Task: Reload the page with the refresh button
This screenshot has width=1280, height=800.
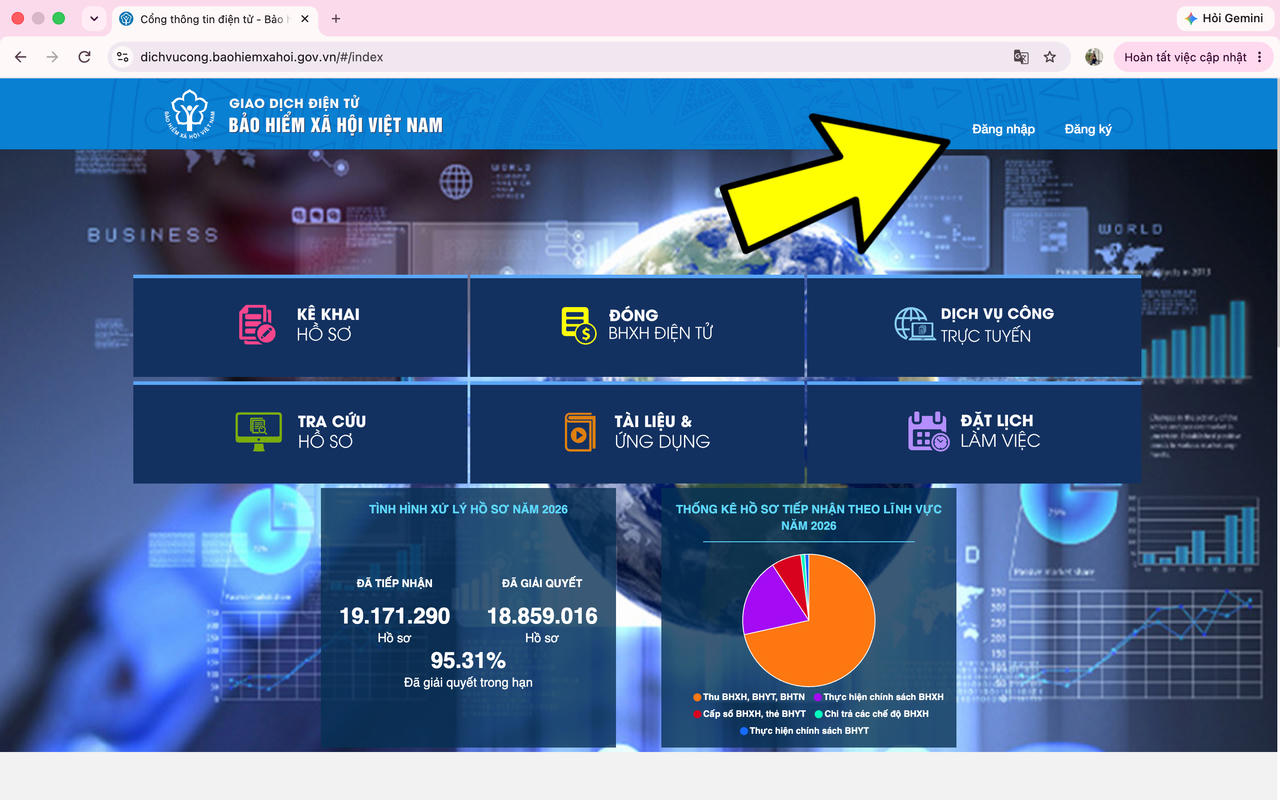Action: [x=85, y=57]
